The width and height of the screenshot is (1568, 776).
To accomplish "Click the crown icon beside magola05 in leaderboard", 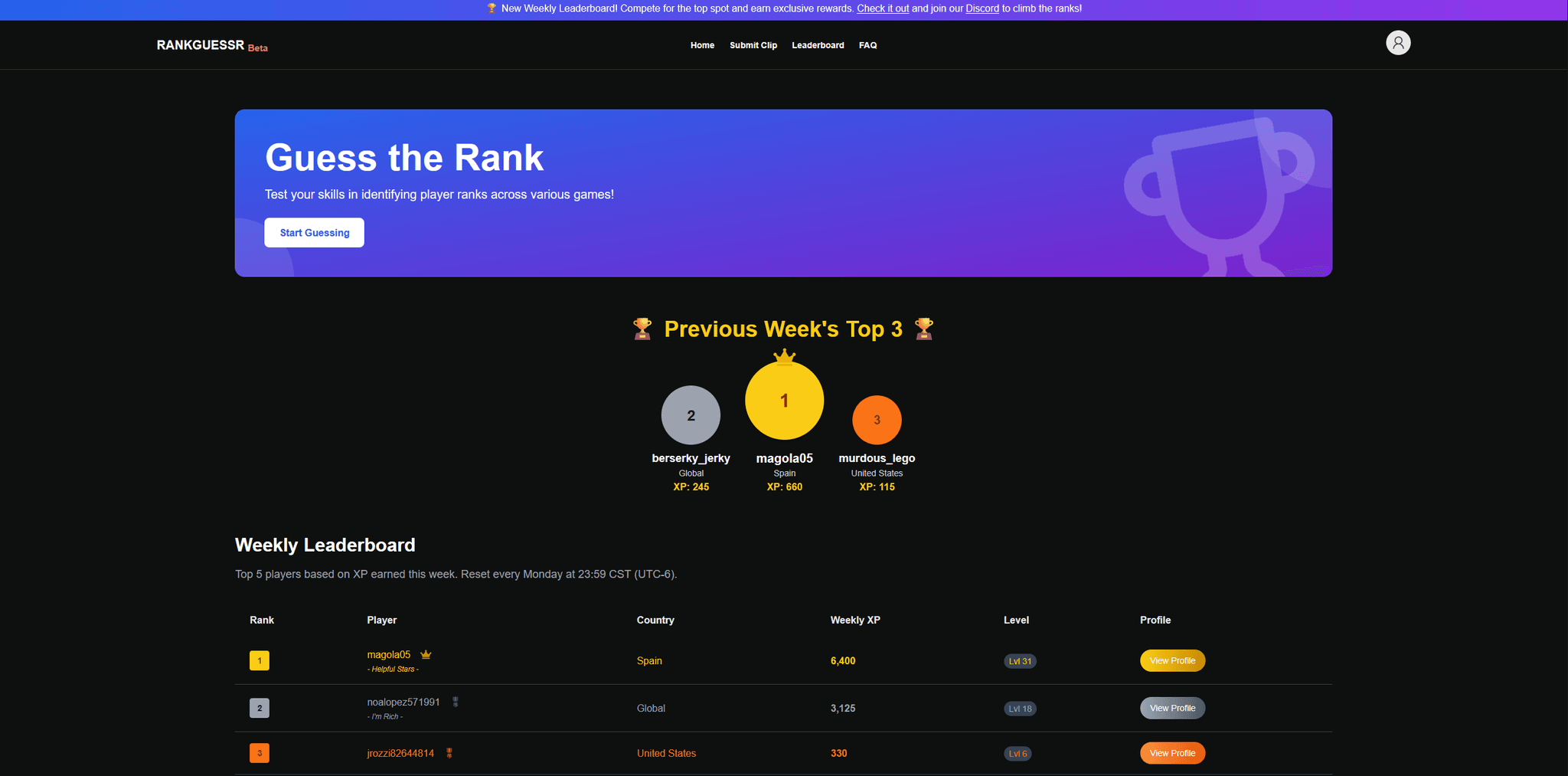I will (426, 655).
